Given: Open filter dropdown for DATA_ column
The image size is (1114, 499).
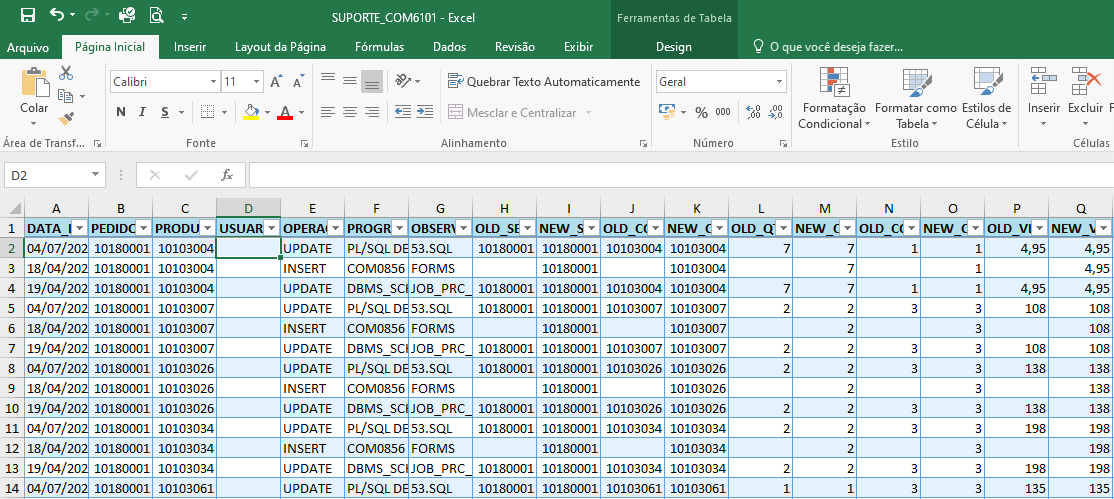Looking at the screenshot, I should [80, 228].
